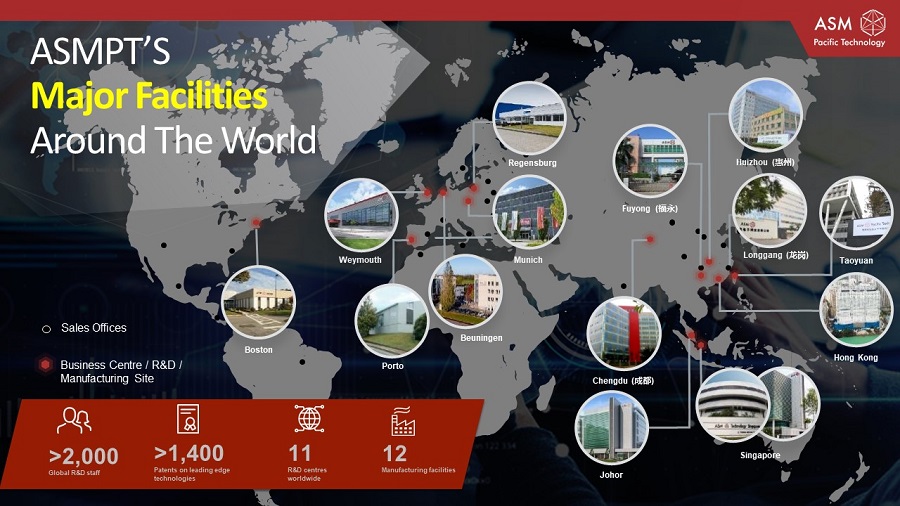Click the 'Beuningen' label
900x506 pixels.
tap(481, 338)
